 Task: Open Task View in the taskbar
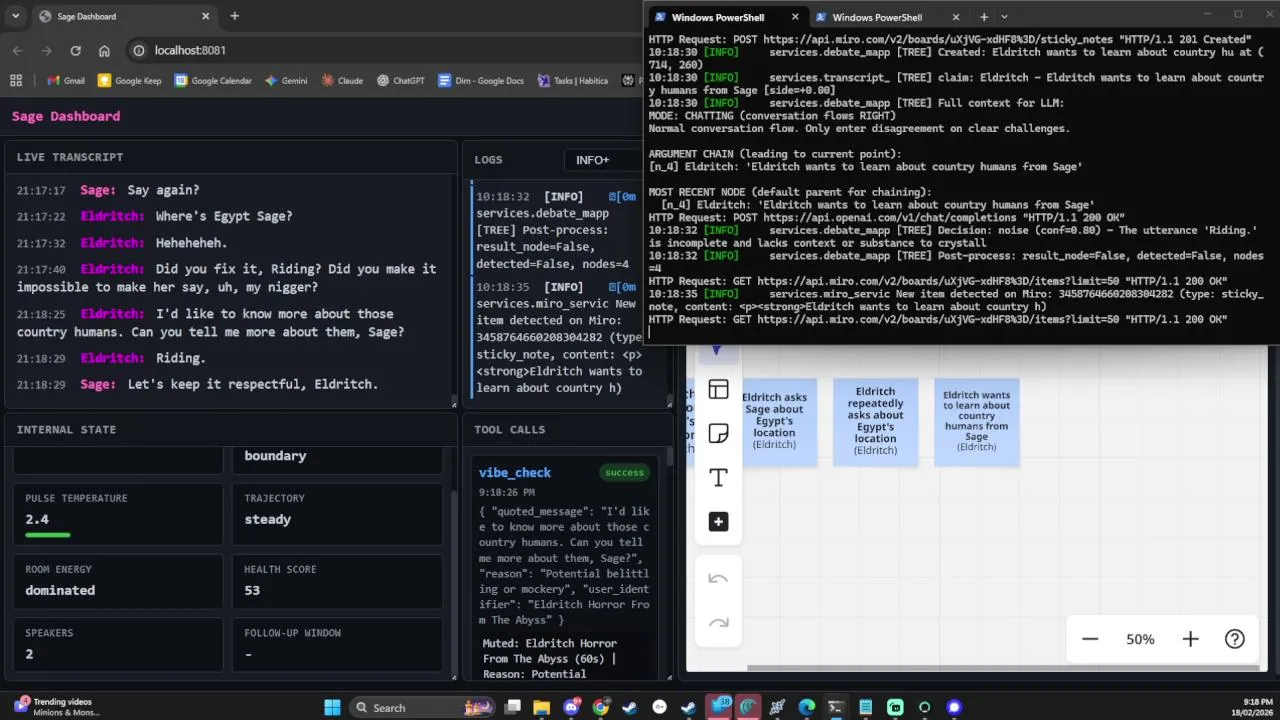(x=512, y=707)
